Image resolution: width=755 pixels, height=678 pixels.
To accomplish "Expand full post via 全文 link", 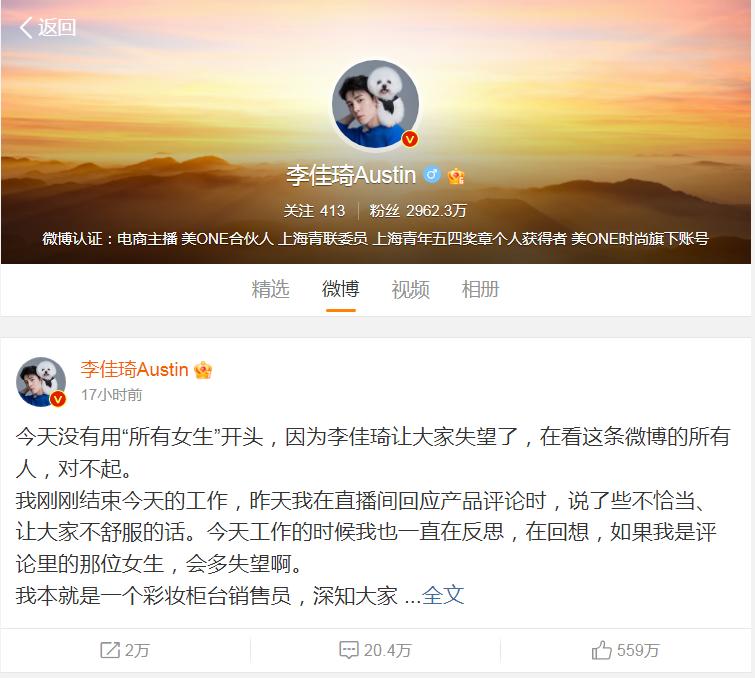I will pos(443,595).
